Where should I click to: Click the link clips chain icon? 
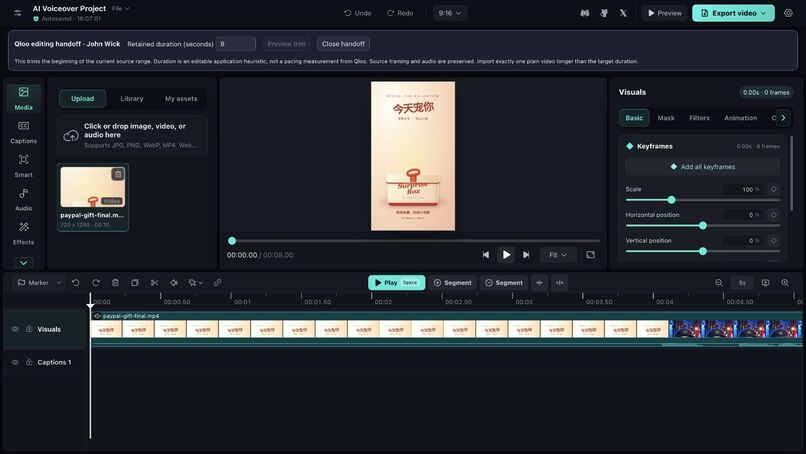[217, 283]
